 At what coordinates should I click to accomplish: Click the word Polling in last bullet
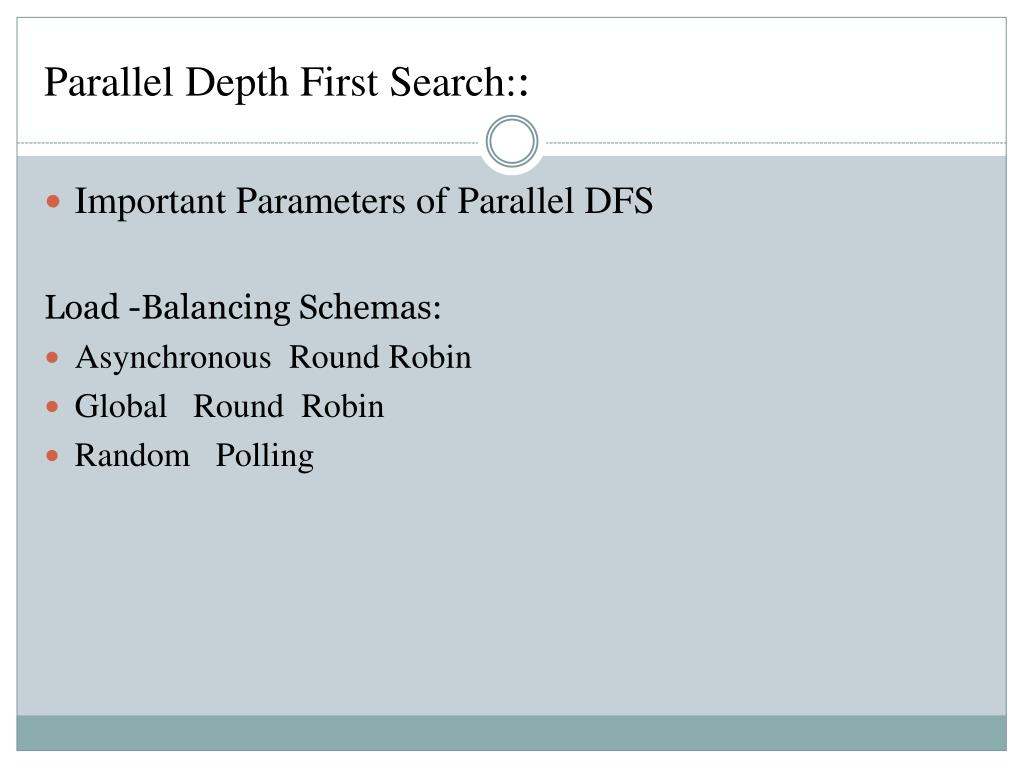click(x=264, y=456)
